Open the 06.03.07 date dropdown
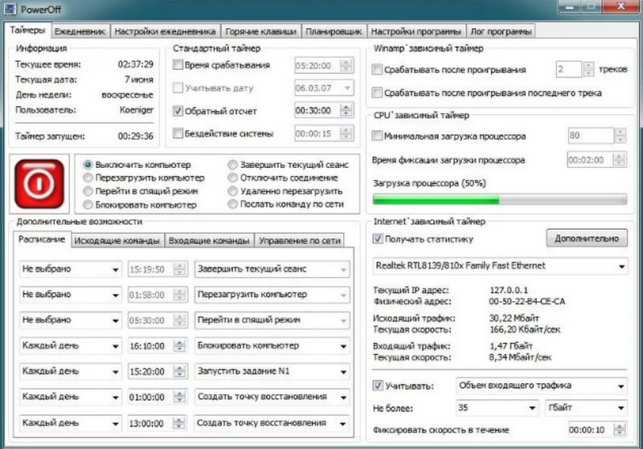643x449 pixels. point(324,88)
